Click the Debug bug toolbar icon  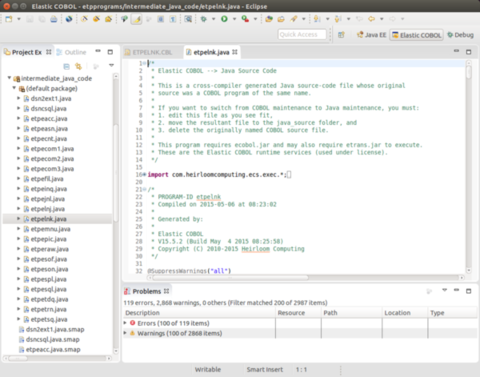203,19
